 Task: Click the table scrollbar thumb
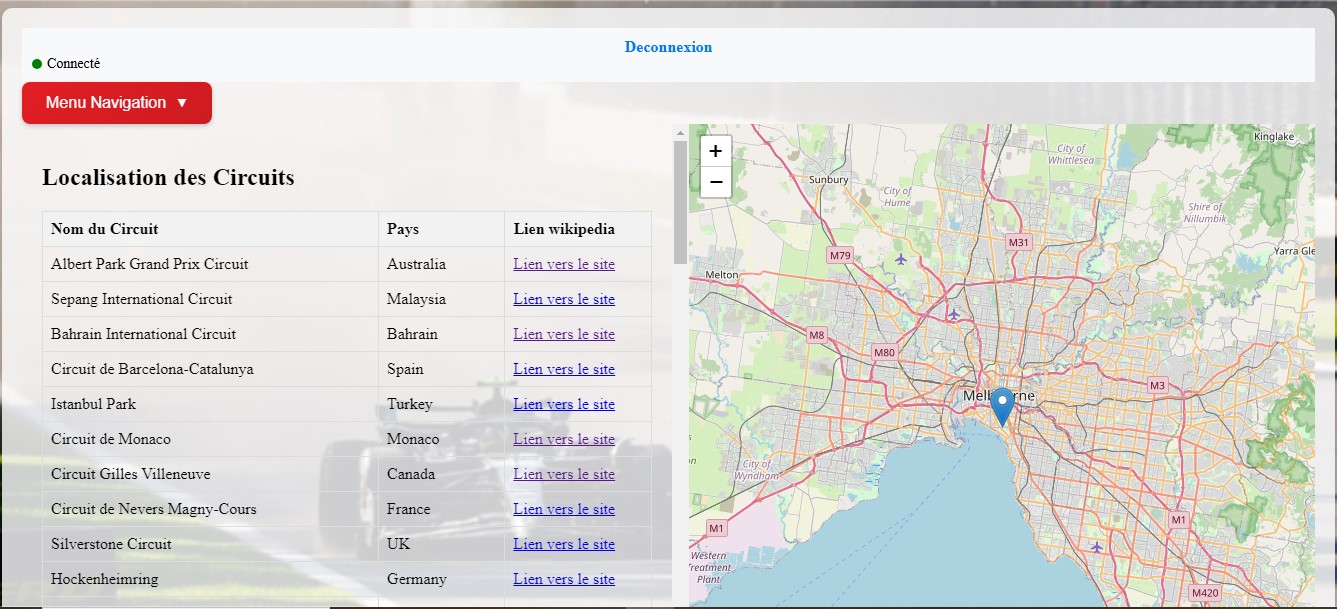click(680, 202)
